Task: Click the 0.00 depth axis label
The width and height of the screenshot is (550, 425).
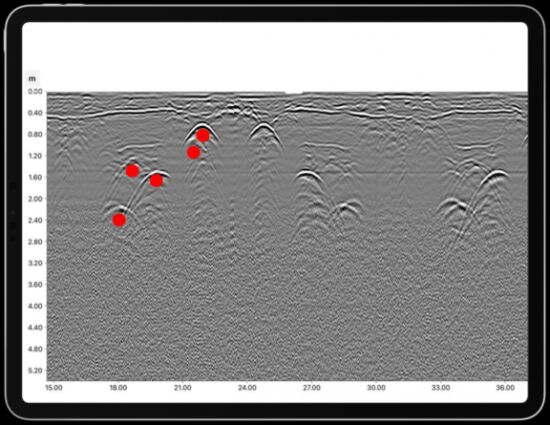Action: [35, 92]
